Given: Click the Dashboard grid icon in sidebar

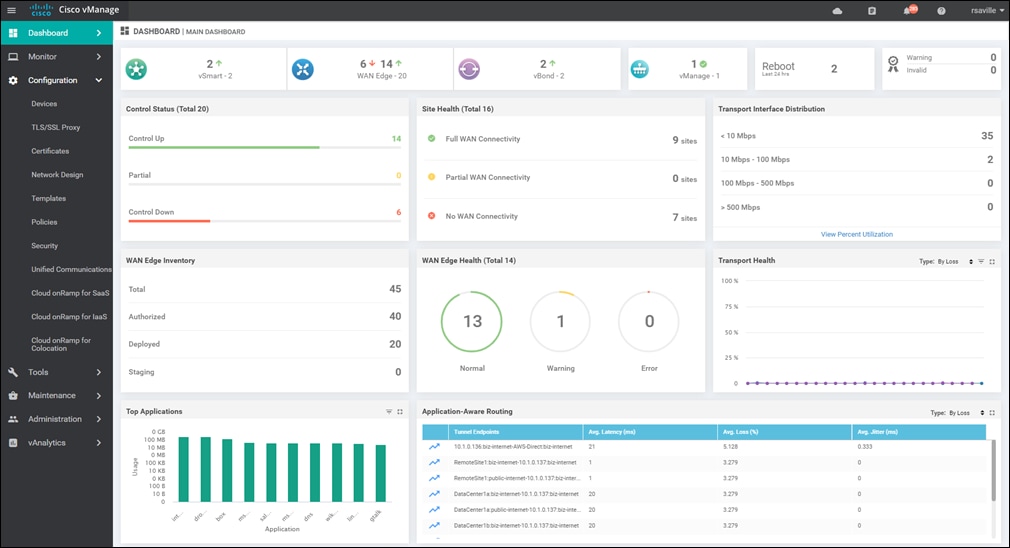Looking at the screenshot, I should click(x=13, y=33).
